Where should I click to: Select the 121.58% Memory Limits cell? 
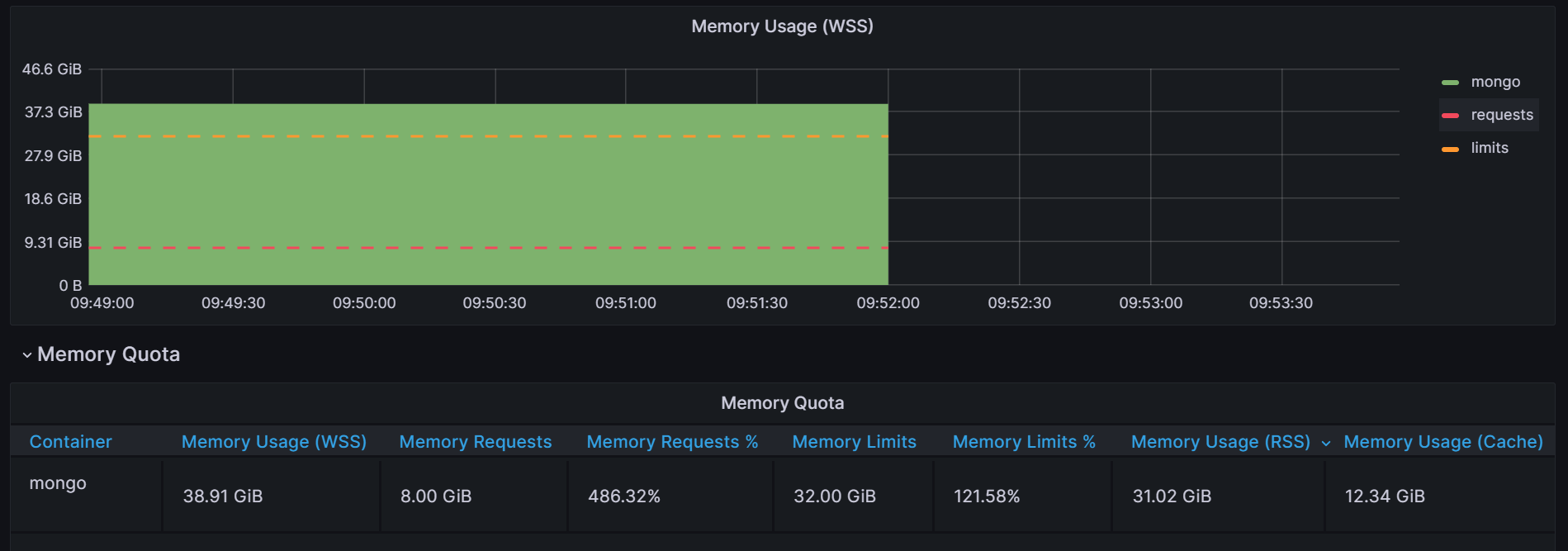click(x=987, y=496)
